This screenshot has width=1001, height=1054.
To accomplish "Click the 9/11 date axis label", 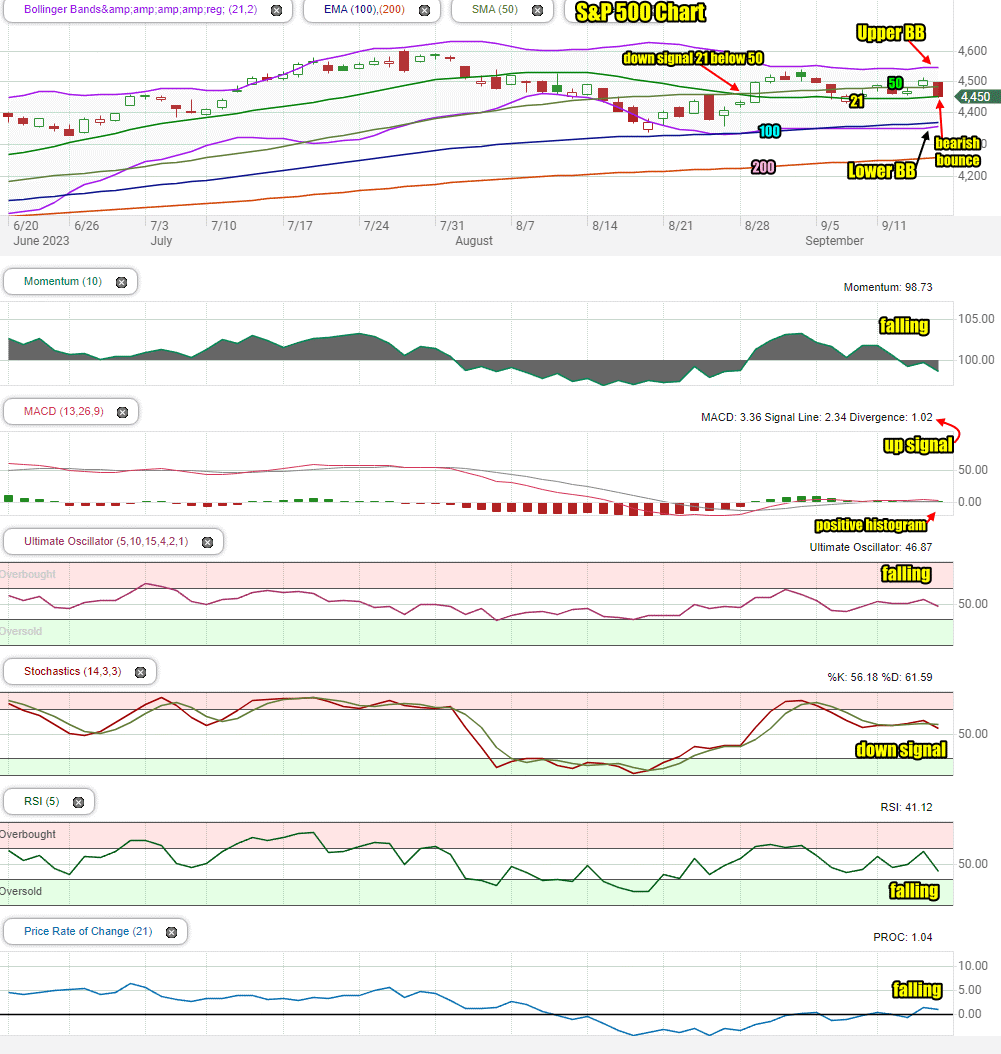I will [894, 226].
